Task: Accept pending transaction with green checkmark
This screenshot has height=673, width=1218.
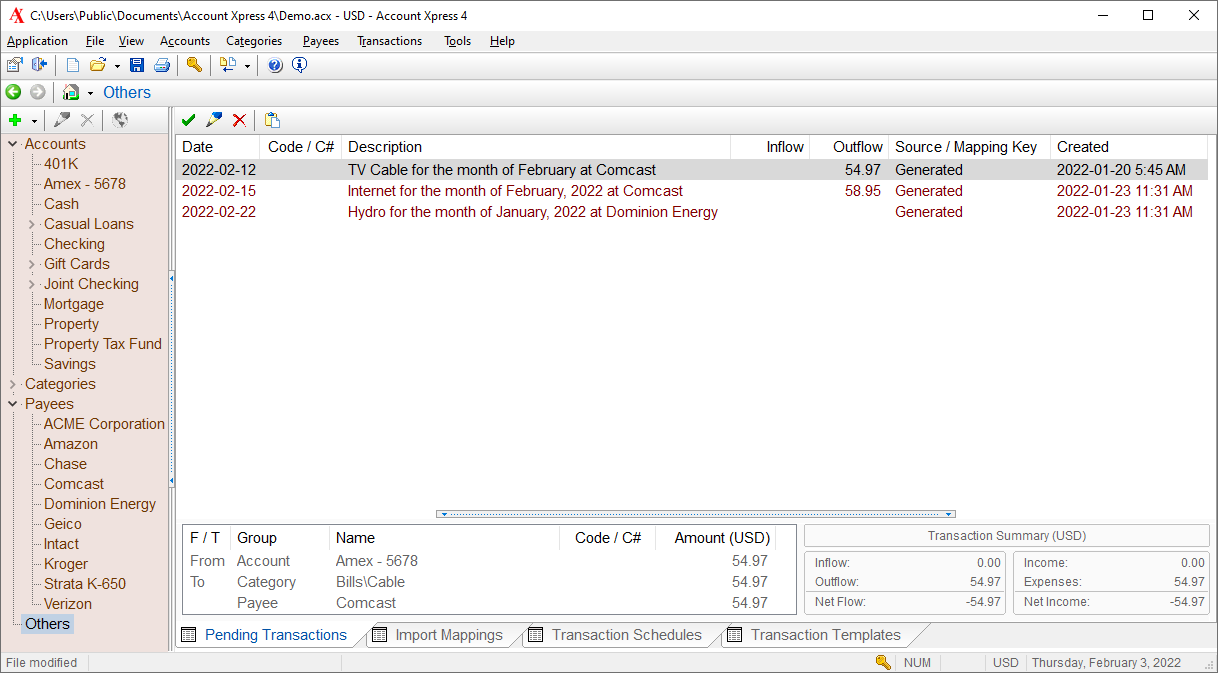Action: point(188,120)
